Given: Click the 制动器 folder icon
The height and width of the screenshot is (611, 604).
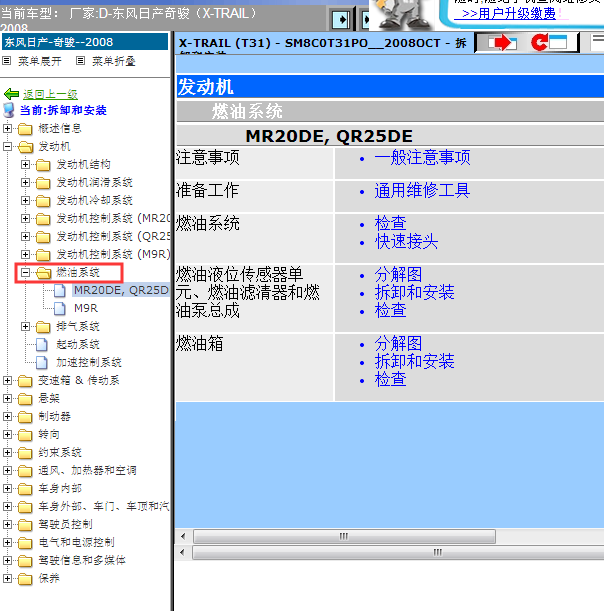Looking at the screenshot, I should (x=25, y=417).
